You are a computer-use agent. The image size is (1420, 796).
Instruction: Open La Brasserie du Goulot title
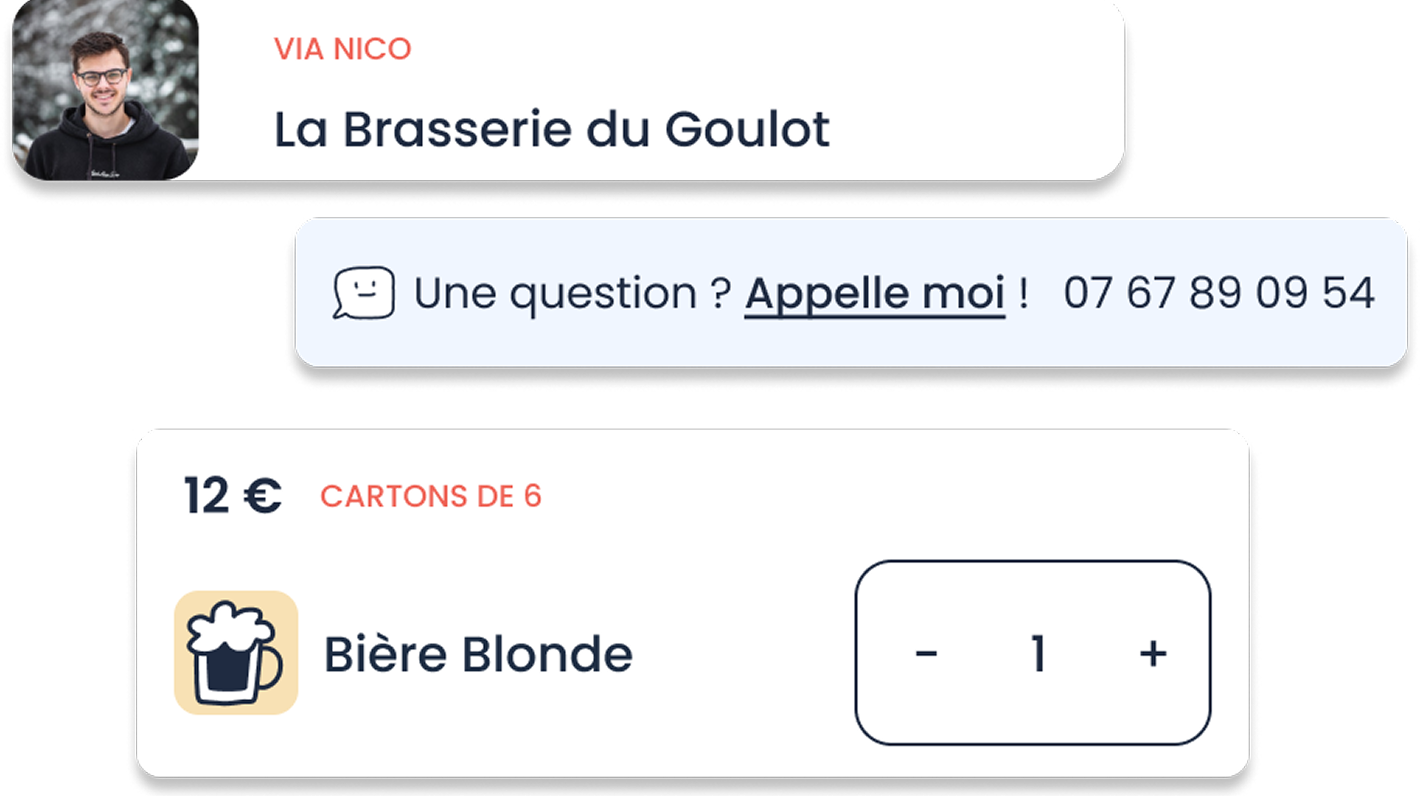coord(551,130)
